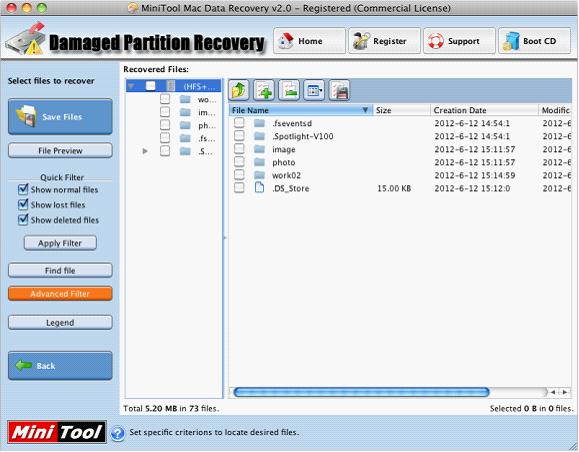Screen dimensions: 579x452
Task: Click the 'wo...' folder icon in tree
Action: click(x=185, y=99)
